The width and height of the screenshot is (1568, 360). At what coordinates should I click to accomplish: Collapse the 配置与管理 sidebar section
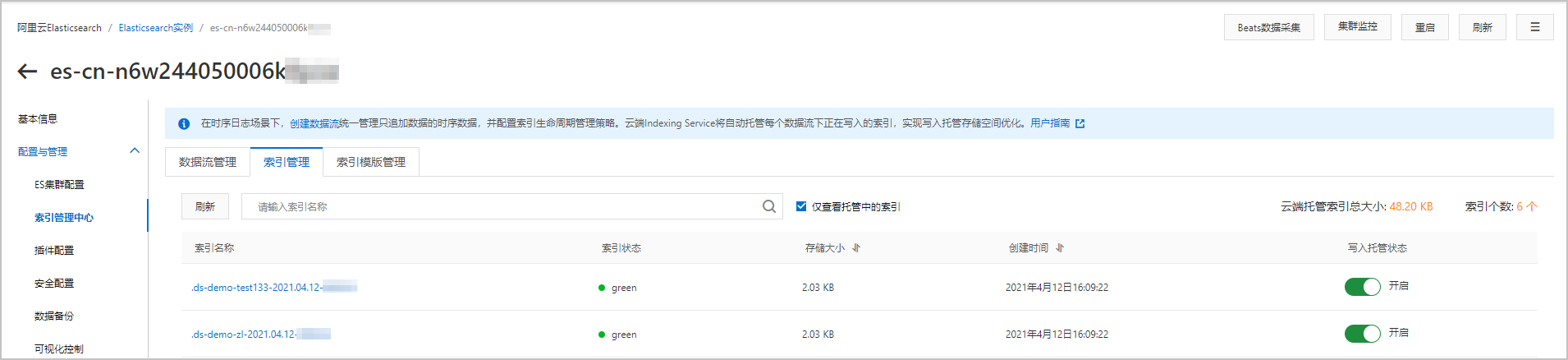(135, 151)
